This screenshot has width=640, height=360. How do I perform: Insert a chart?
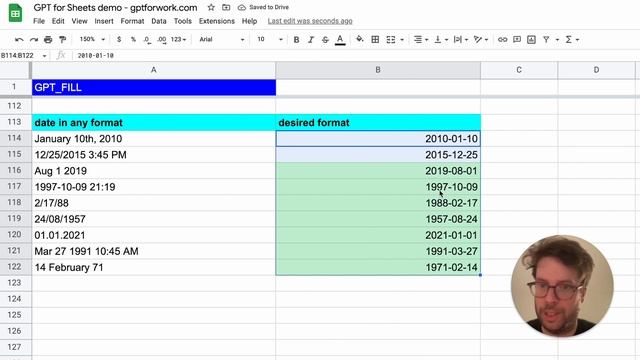tap(531, 40)
